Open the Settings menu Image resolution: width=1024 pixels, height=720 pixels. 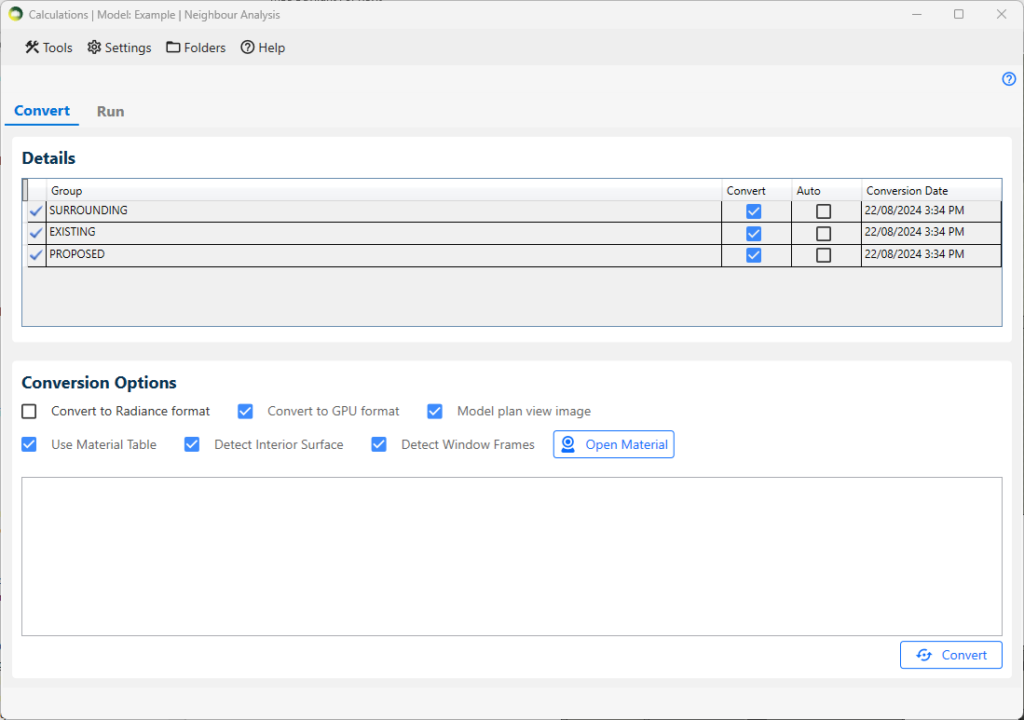click(119, 48)
